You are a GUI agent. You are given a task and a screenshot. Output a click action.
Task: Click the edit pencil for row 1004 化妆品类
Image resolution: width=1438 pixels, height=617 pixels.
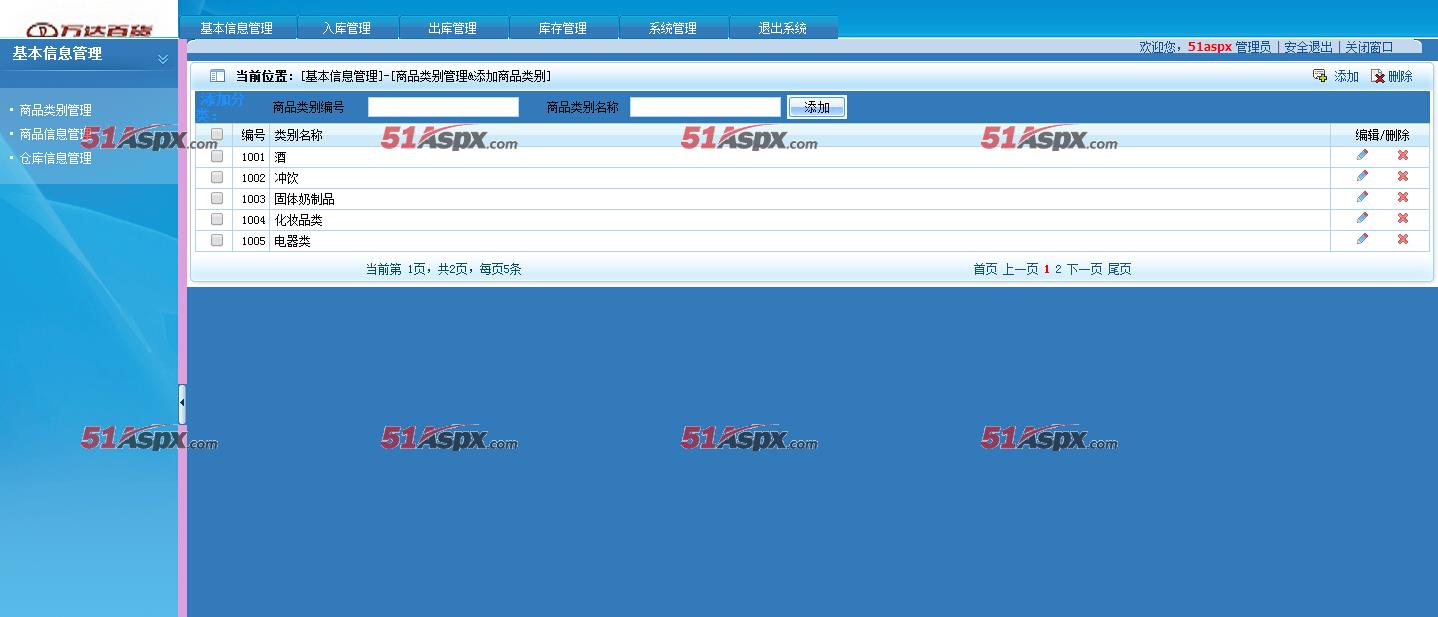tap(1362, 218)
